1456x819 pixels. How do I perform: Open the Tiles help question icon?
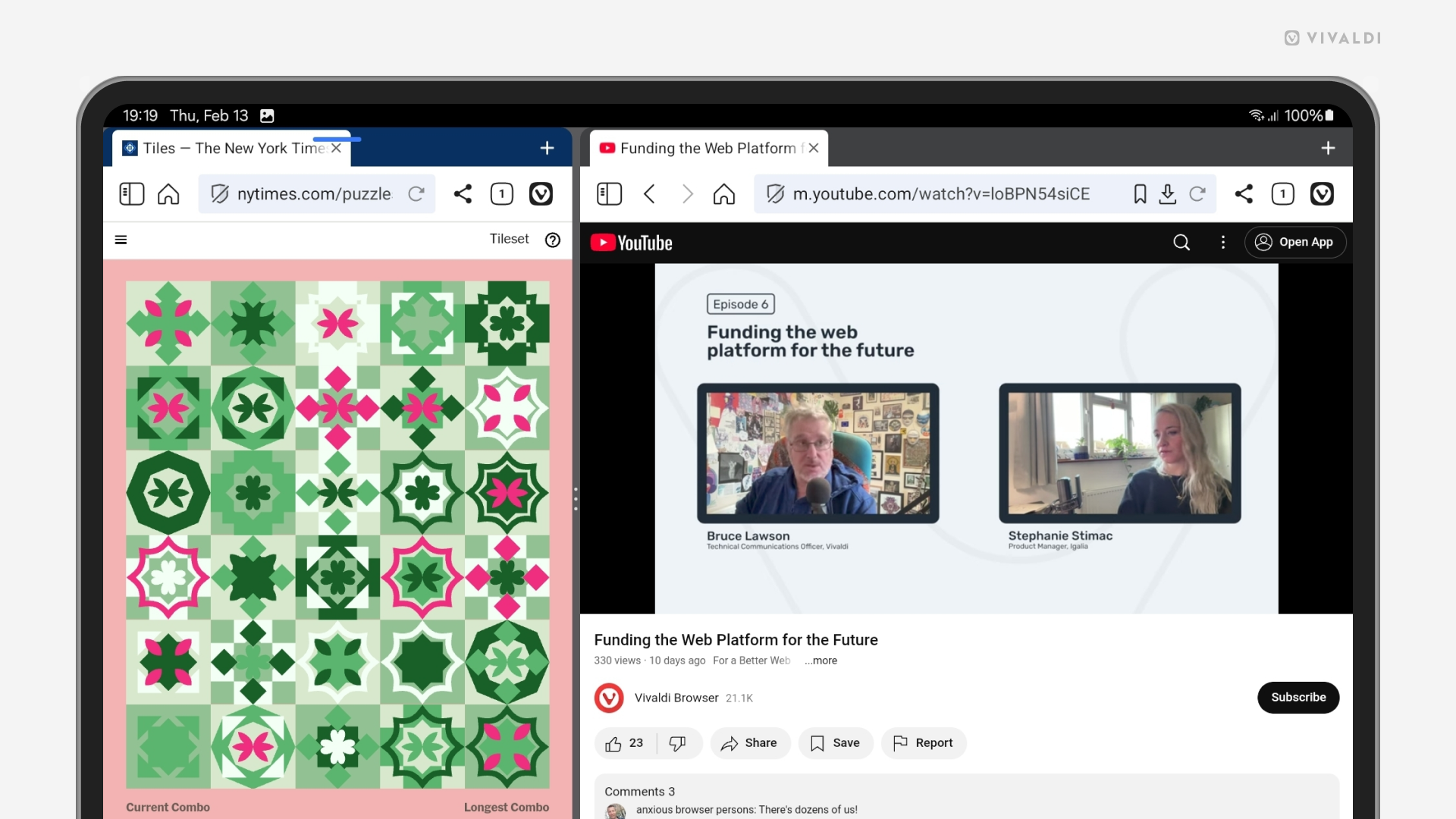coord(553,240)
